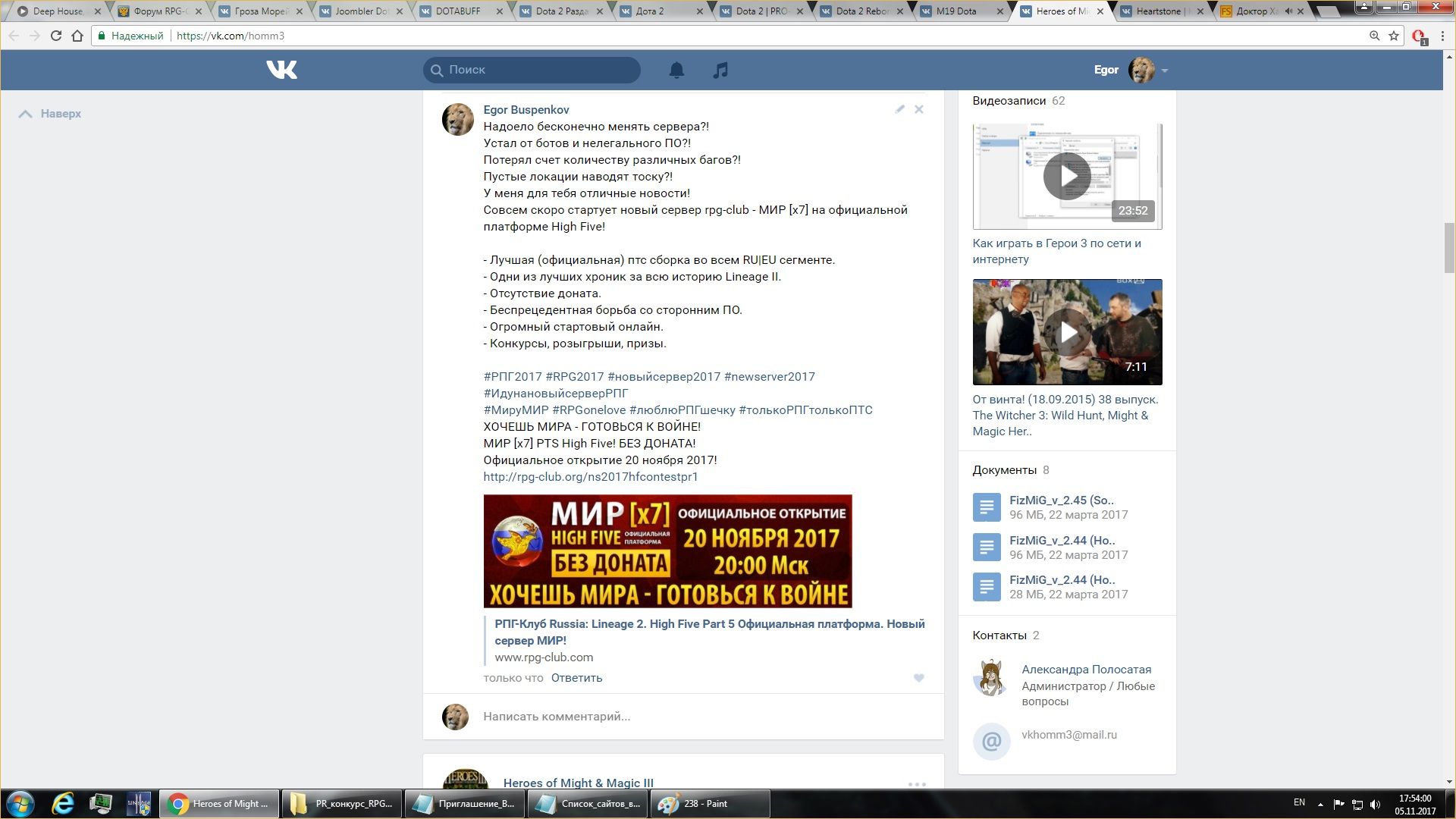Like the comment with the heart icon
The image size is (1456, 819).
coord(918,678)
